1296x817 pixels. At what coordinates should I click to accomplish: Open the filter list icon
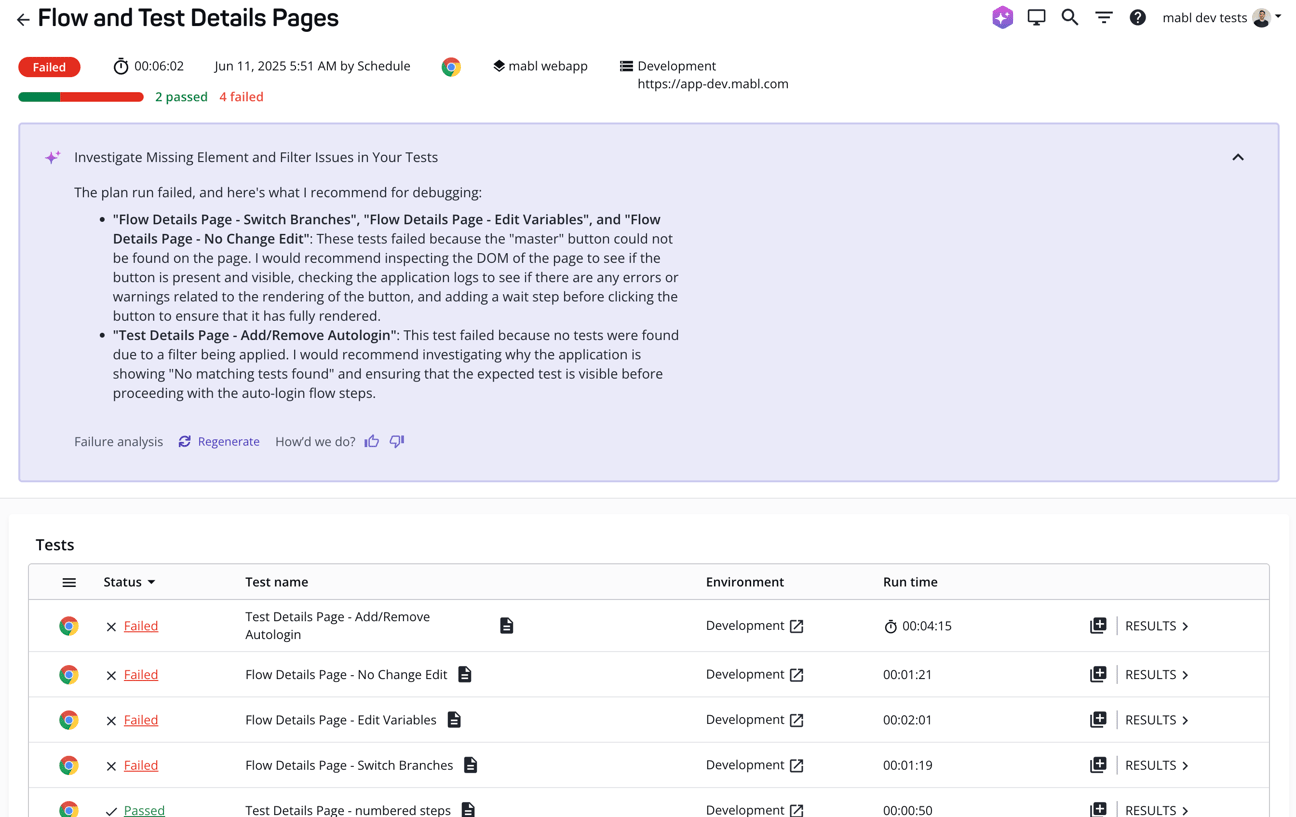(1104, 18)
